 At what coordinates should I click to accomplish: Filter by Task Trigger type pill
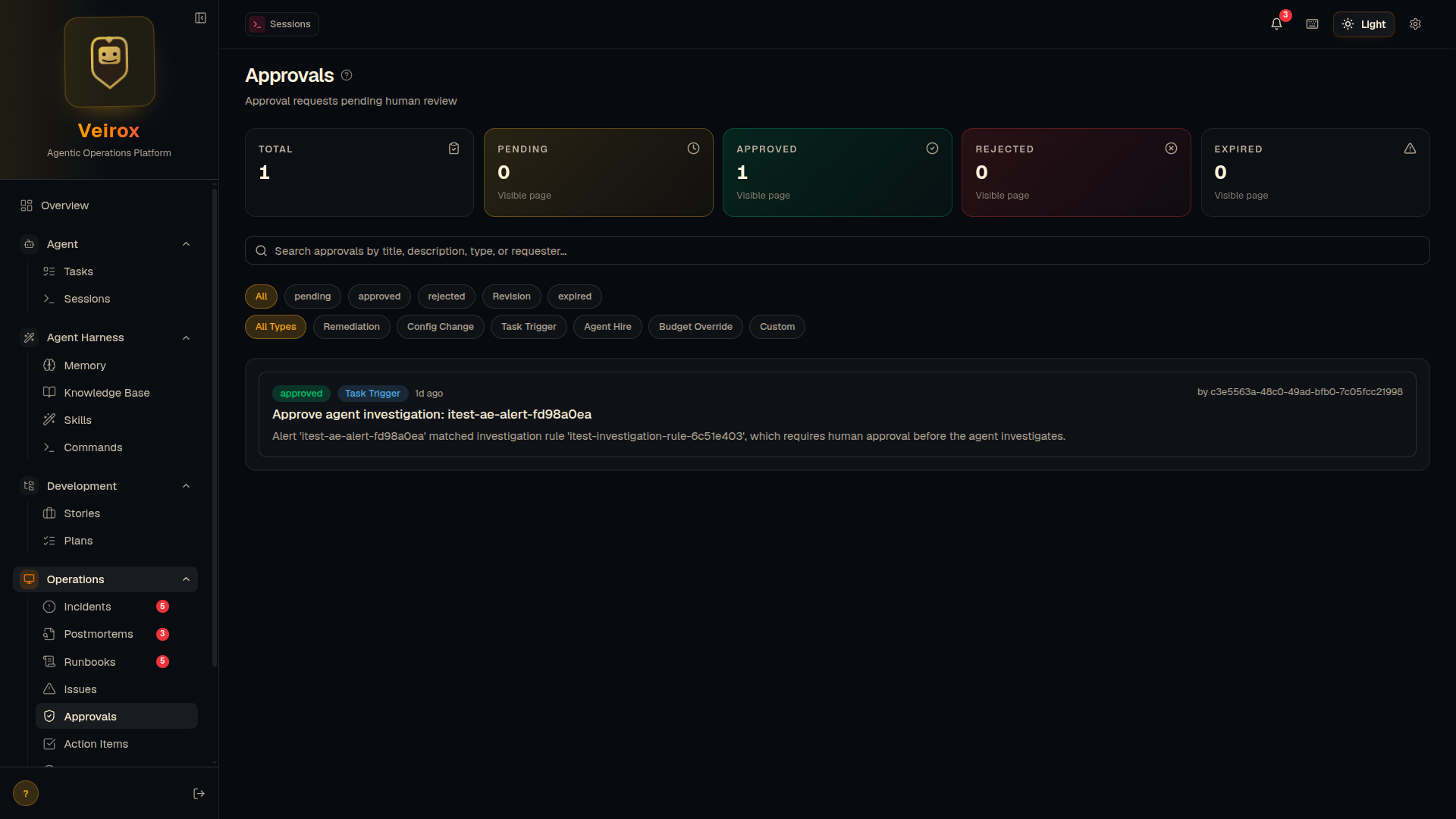529,327
